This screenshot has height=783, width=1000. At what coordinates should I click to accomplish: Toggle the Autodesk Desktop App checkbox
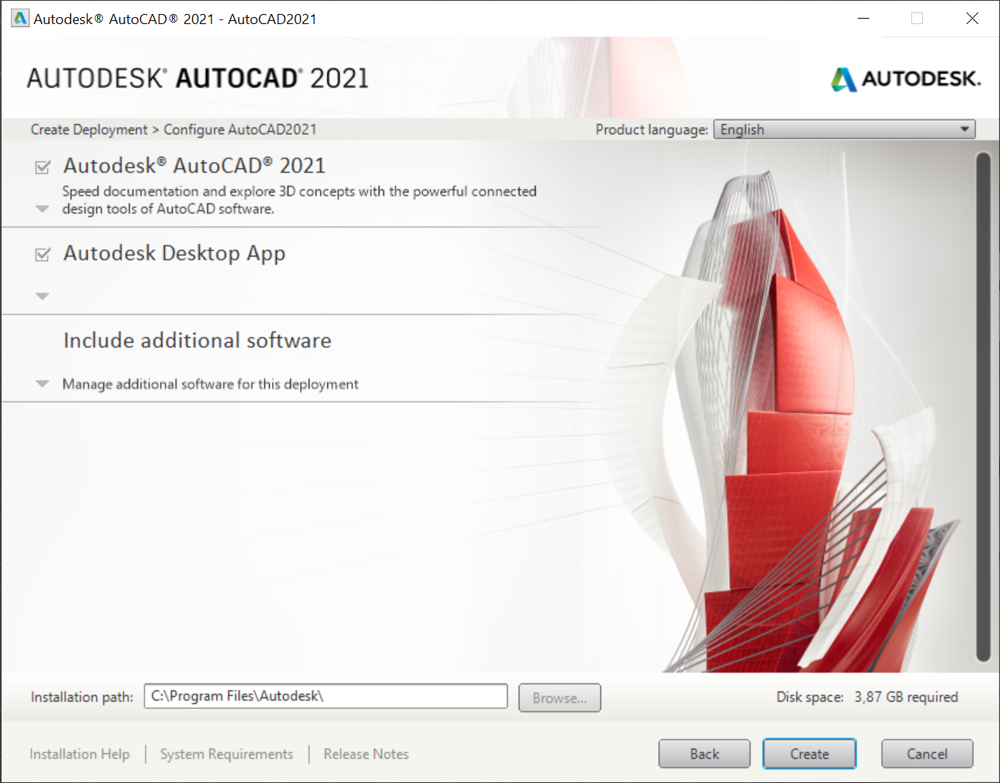click(42, 255)
